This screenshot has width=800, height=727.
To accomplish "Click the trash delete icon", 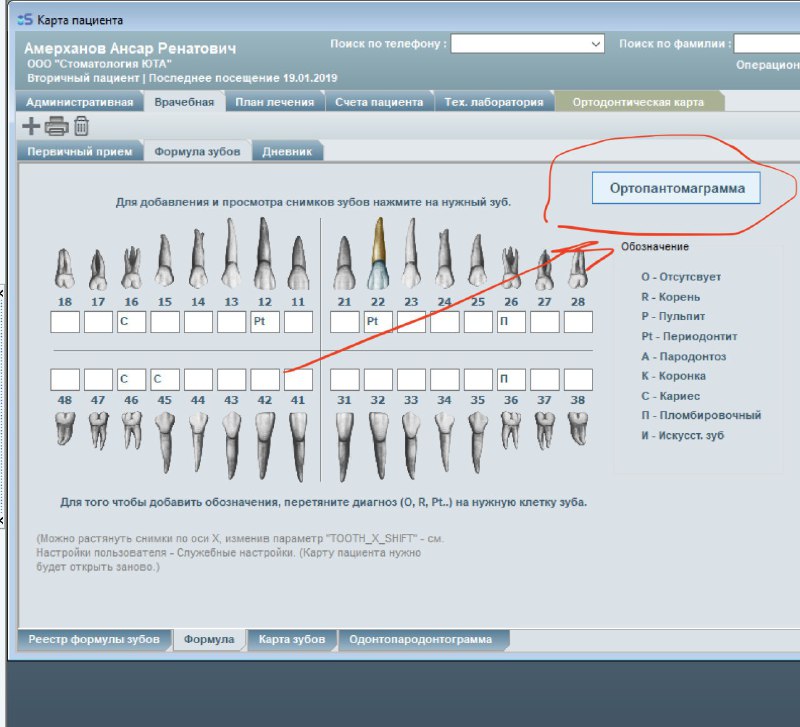I will click(x=81, y=126).
